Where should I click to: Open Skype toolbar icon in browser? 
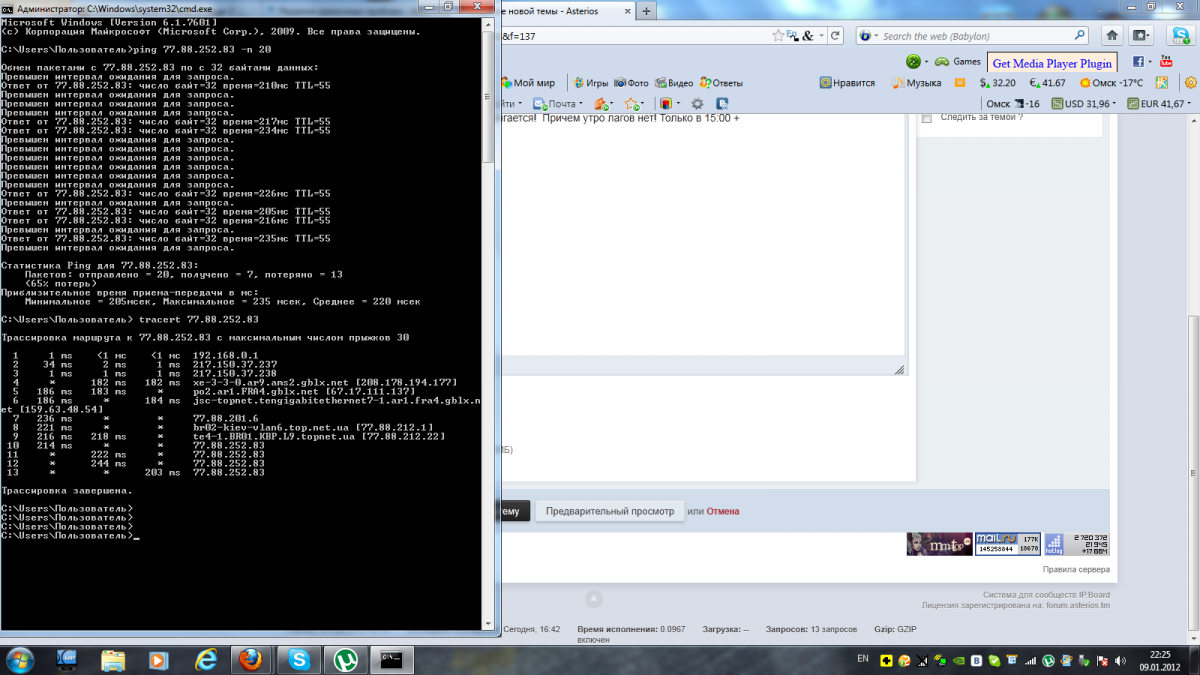point(1181,35)
